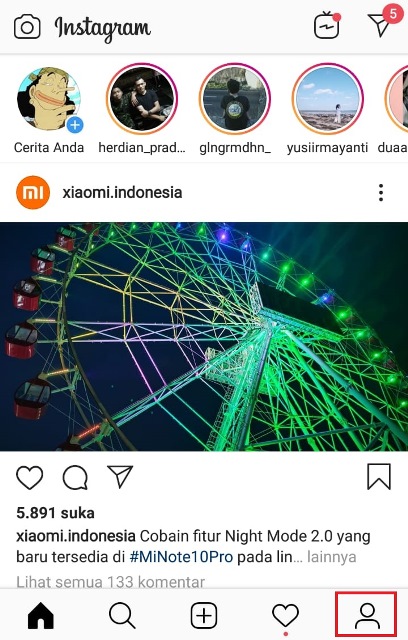Open activity heart tab in bottom bar
Viewport: 408px width, 640px height.
coord(286,616)
